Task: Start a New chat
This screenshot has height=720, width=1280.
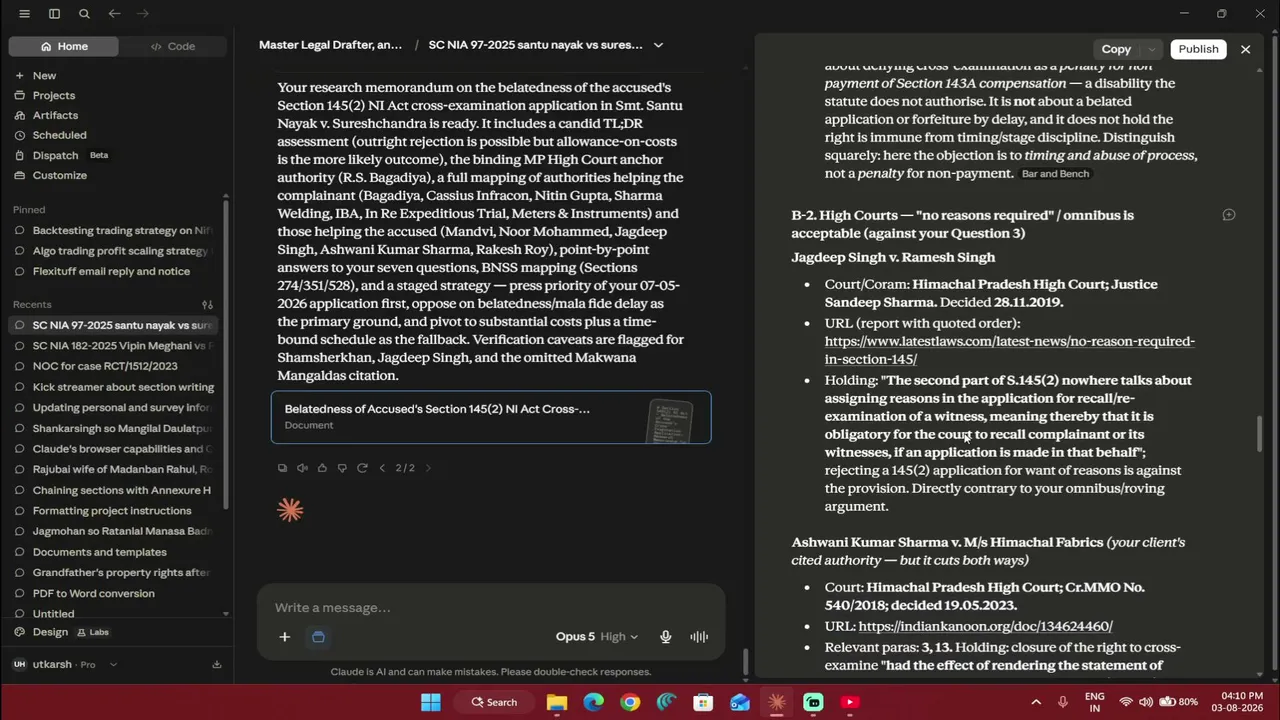Action: coord(44,76)
